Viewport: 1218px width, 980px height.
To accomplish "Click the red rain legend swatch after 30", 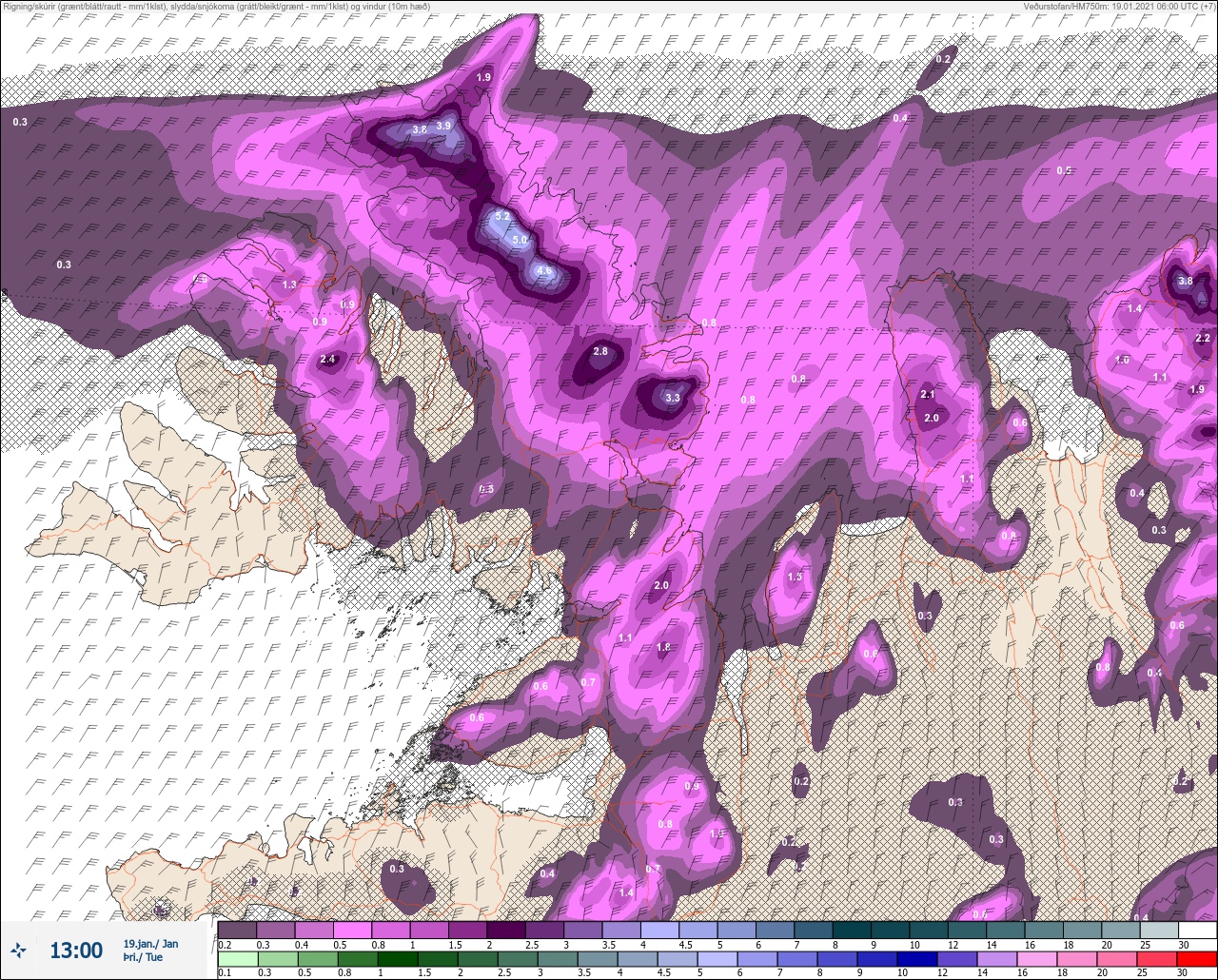I will point(1197,957).
